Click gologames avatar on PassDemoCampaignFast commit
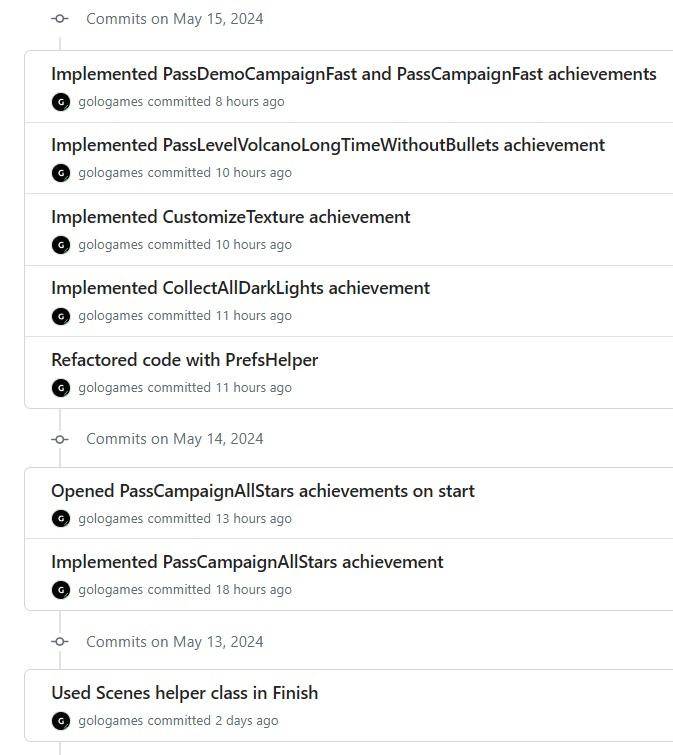Screen dimensions: 673x755 pos(61,102)
